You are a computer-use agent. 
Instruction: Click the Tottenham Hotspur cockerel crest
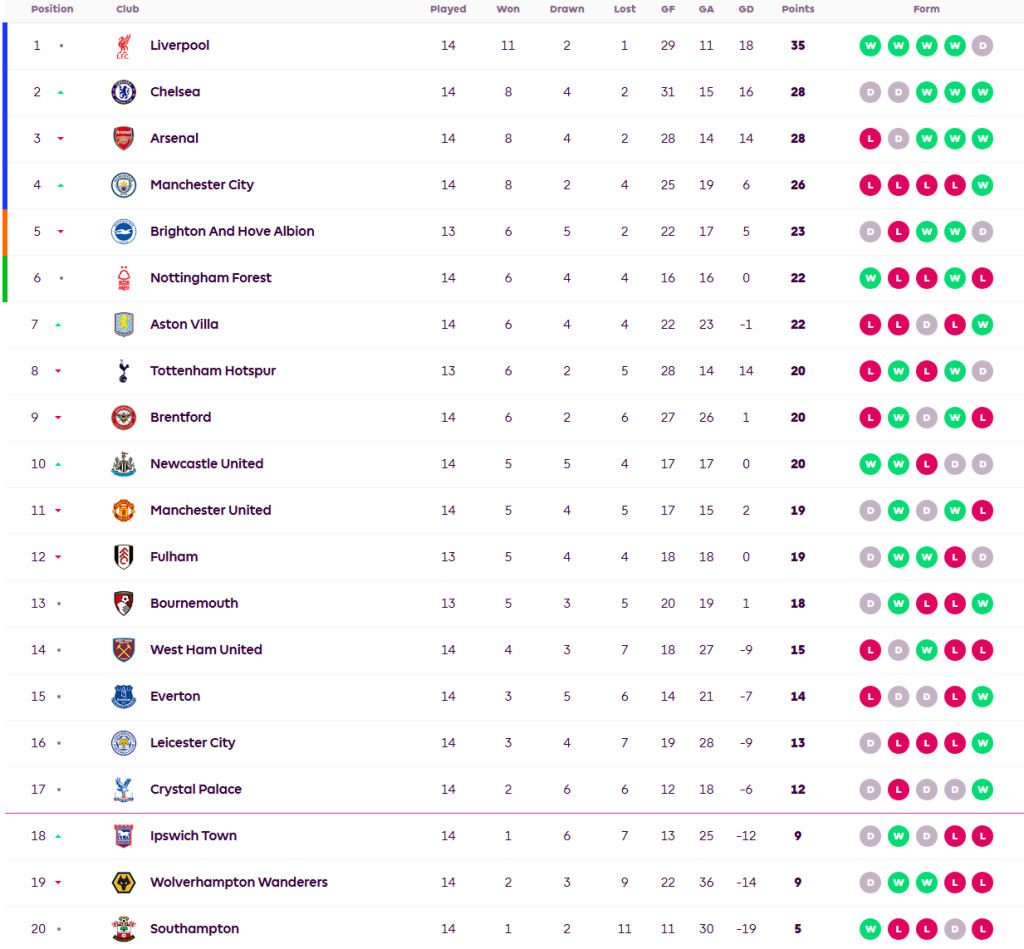point(123,371)
